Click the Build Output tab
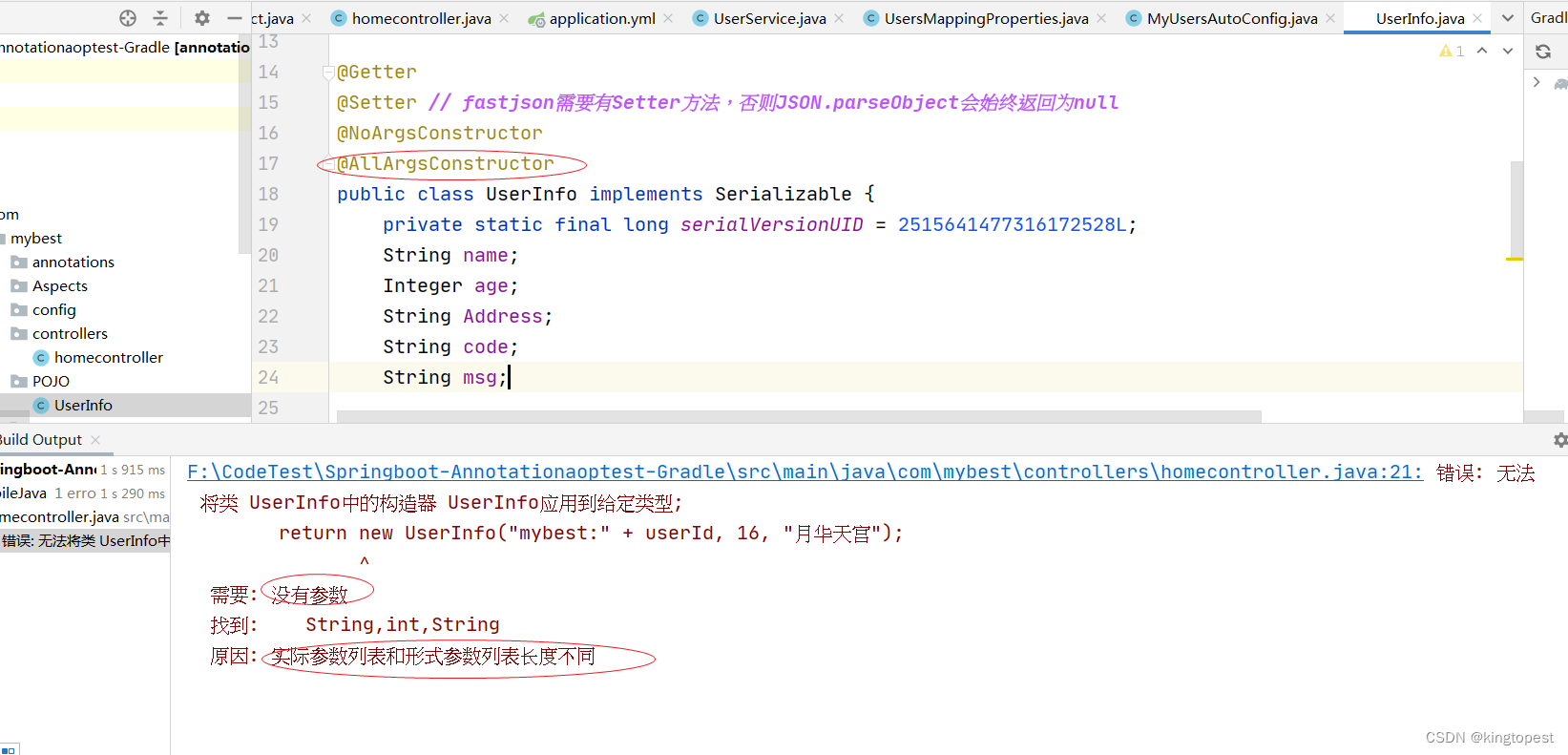The height and width of the screenshot is (755, 1568). click(x=41, y=439)
